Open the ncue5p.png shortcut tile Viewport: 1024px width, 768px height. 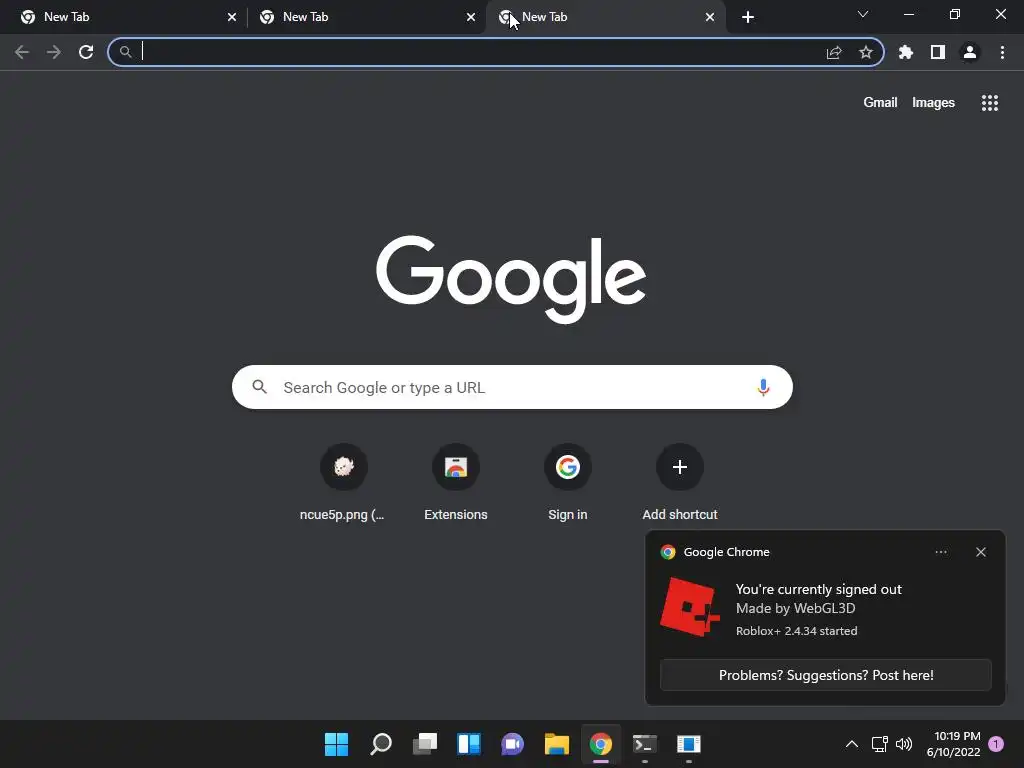point(344,483)
